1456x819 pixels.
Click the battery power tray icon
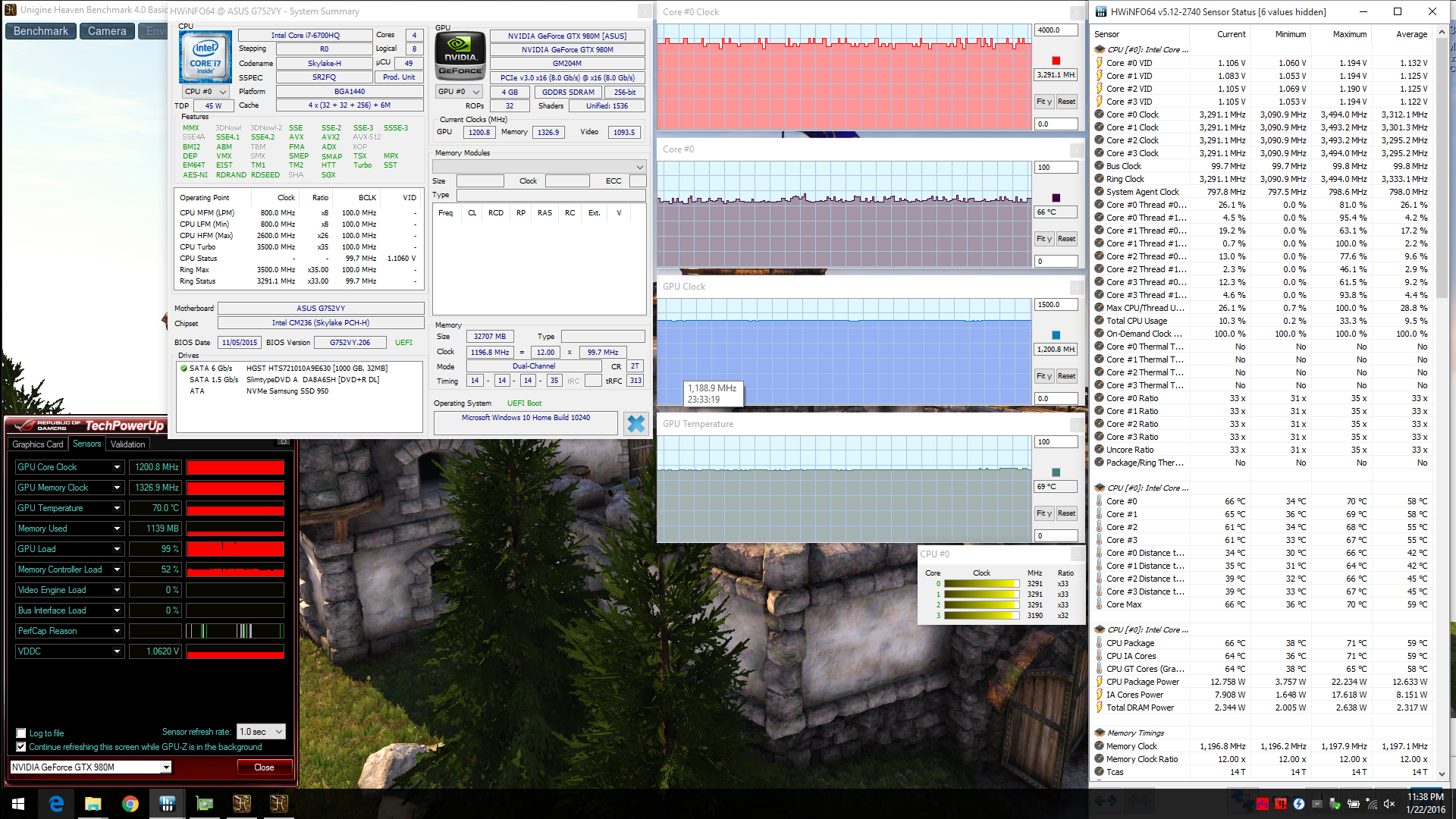pyautogui.click(x=1354, y=804)
